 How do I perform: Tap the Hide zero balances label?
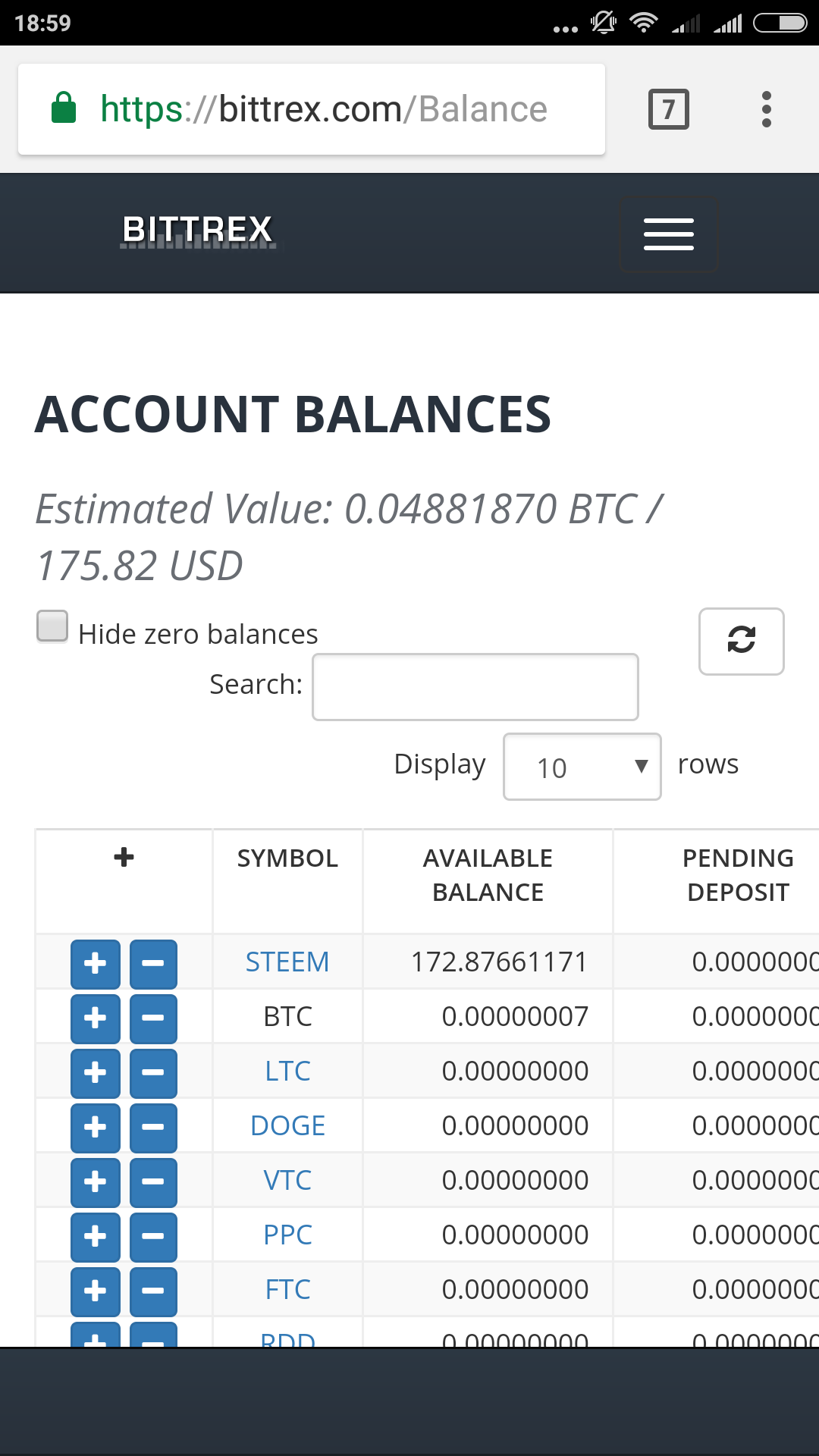tap(198, 634)
